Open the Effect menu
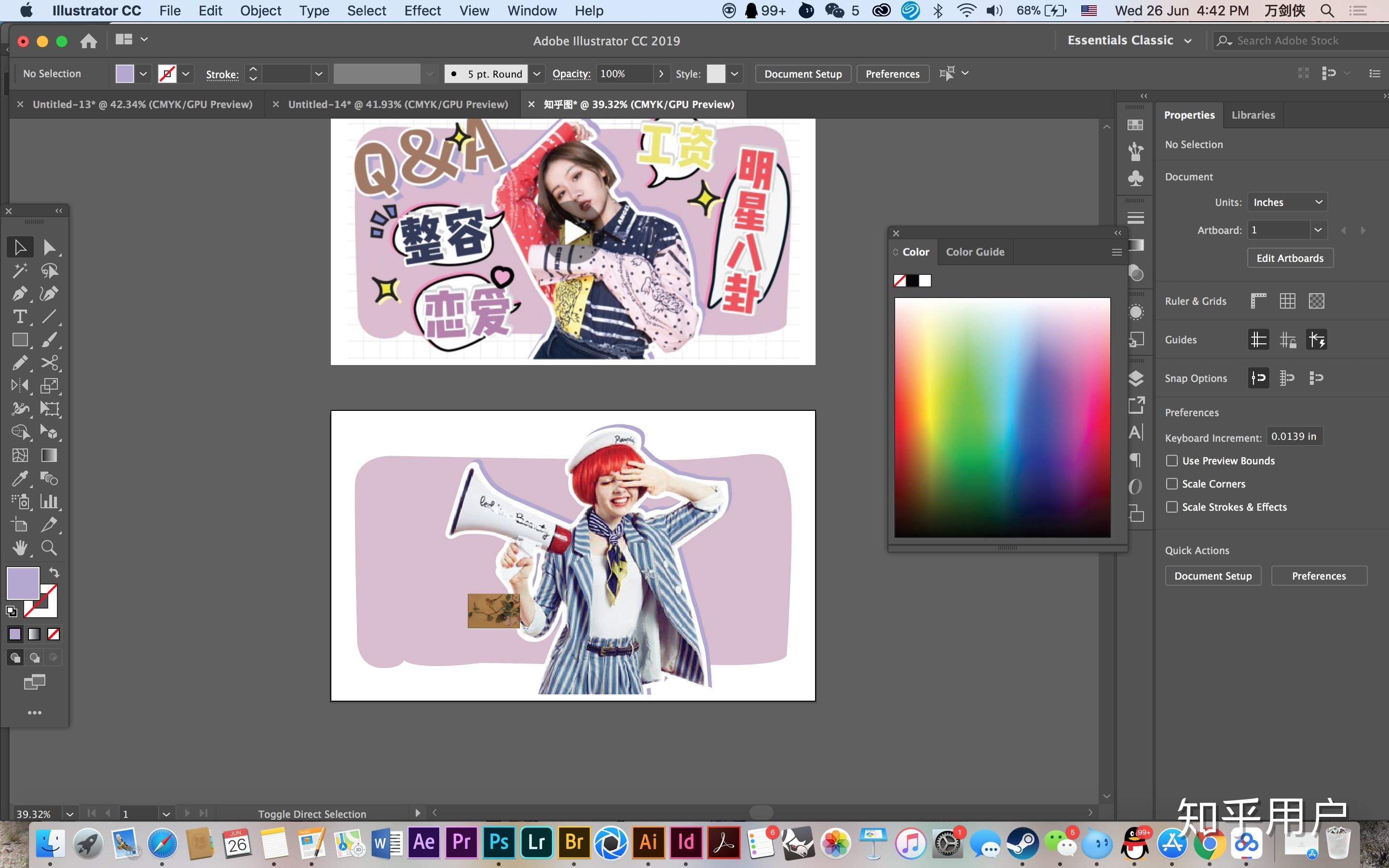Viewport: 1389px width, 868px height. (422, 10)
